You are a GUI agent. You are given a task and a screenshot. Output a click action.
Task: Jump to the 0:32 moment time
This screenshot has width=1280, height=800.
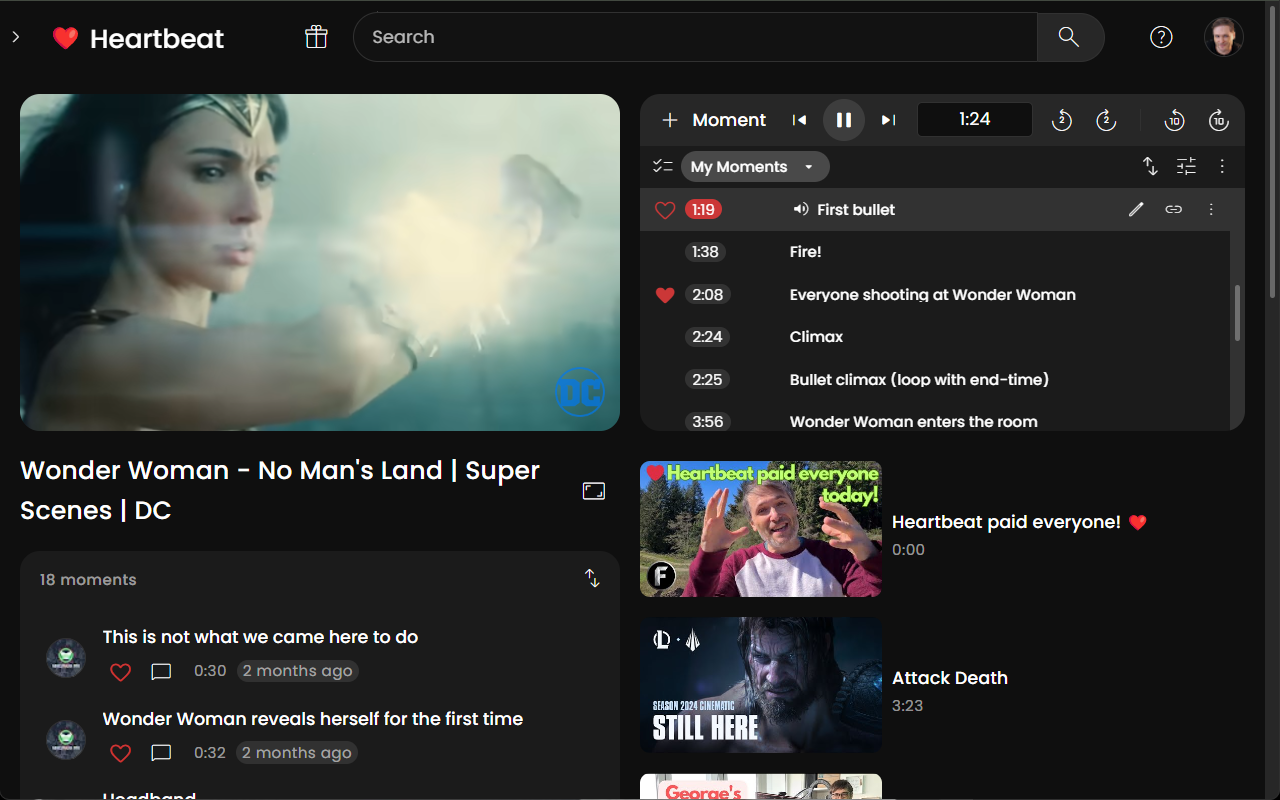[x=210, y=753]
